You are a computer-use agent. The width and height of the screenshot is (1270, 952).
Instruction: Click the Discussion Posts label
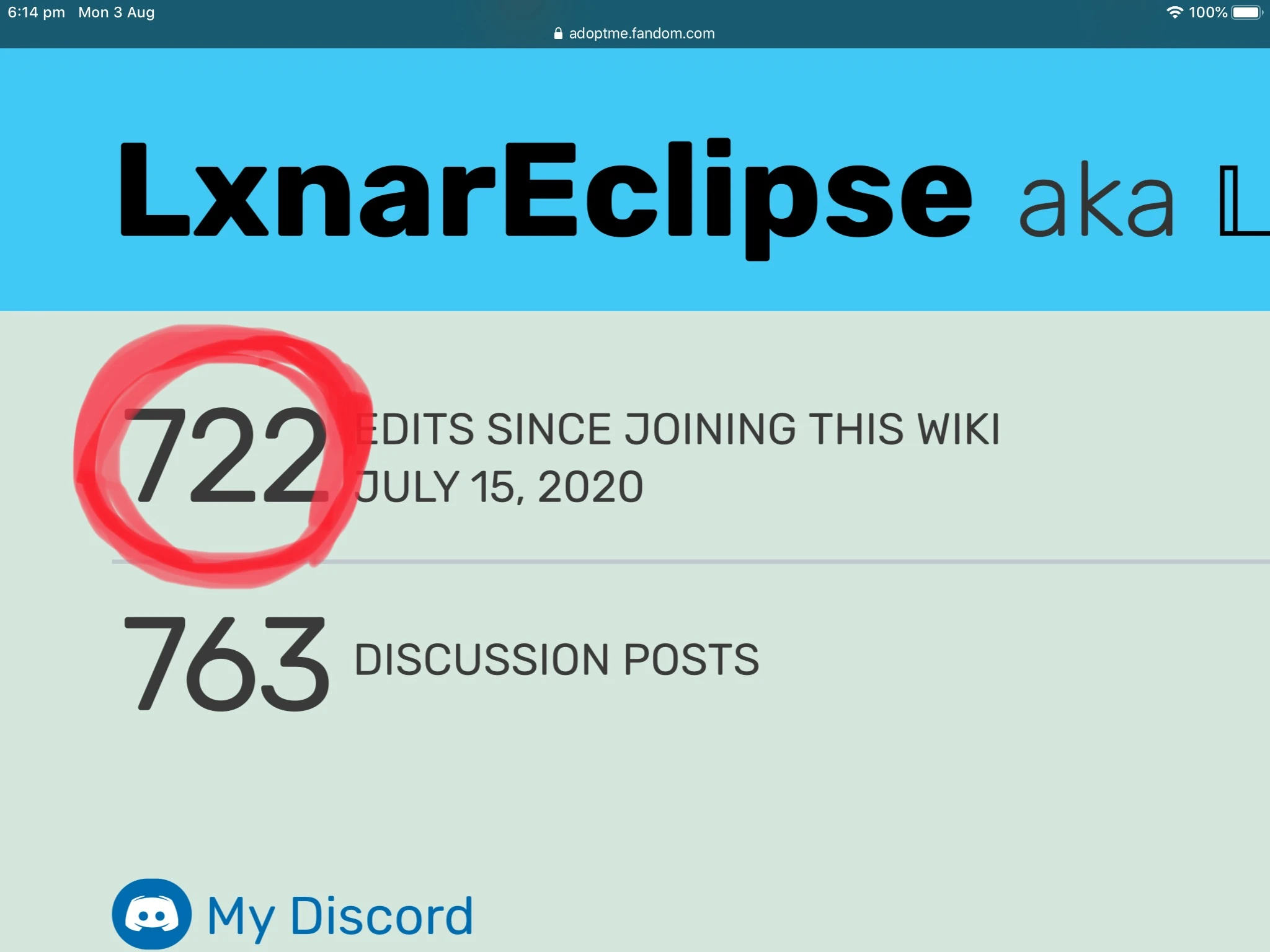click(556, 659)
